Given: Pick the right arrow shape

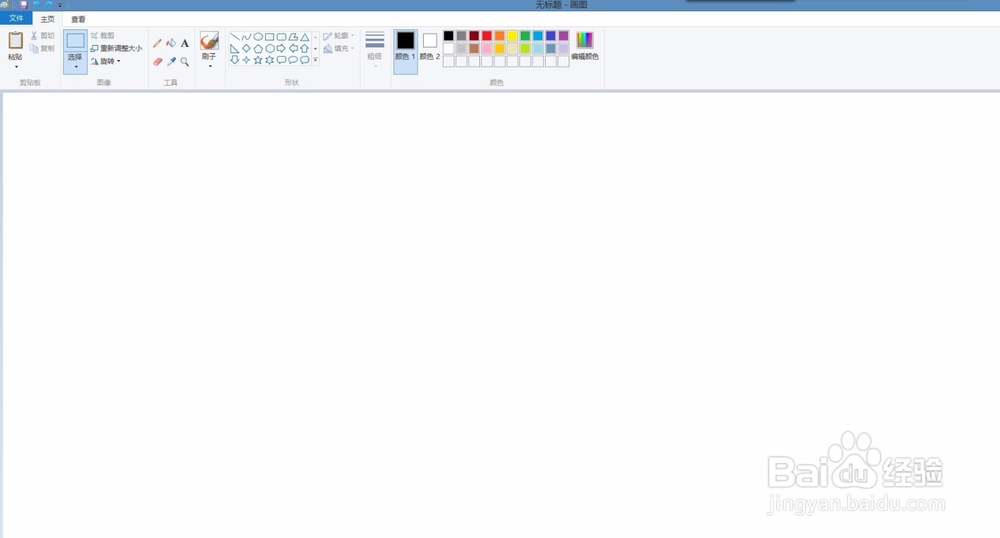Looking at the screenshot, I should 281,48.
